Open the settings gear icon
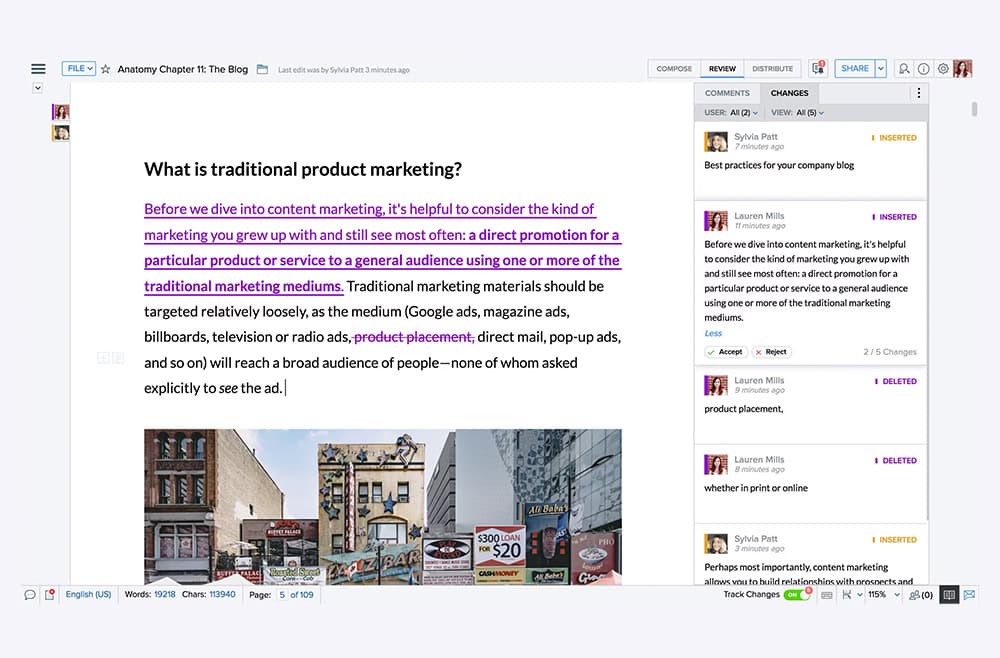1000x658 pixels. (943, 68)
